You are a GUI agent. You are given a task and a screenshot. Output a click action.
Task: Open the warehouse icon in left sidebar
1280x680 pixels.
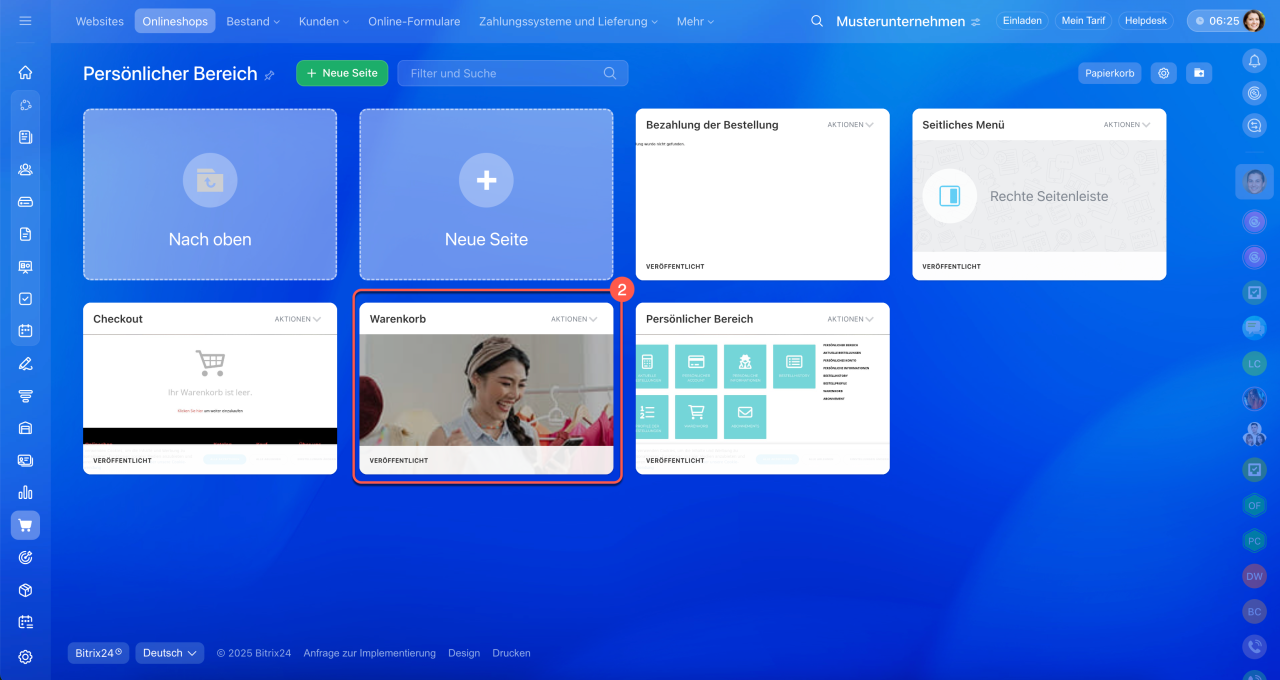coord(25,428)
